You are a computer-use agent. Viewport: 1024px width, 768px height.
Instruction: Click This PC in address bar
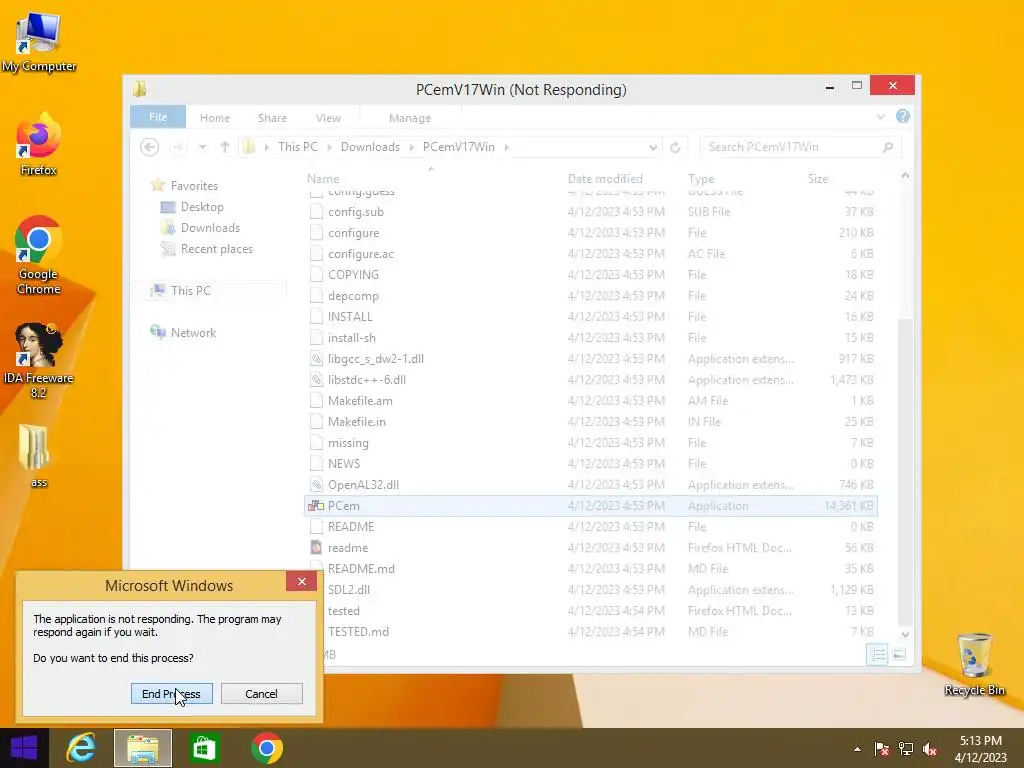pyautogui.click(x=298, y=147)
